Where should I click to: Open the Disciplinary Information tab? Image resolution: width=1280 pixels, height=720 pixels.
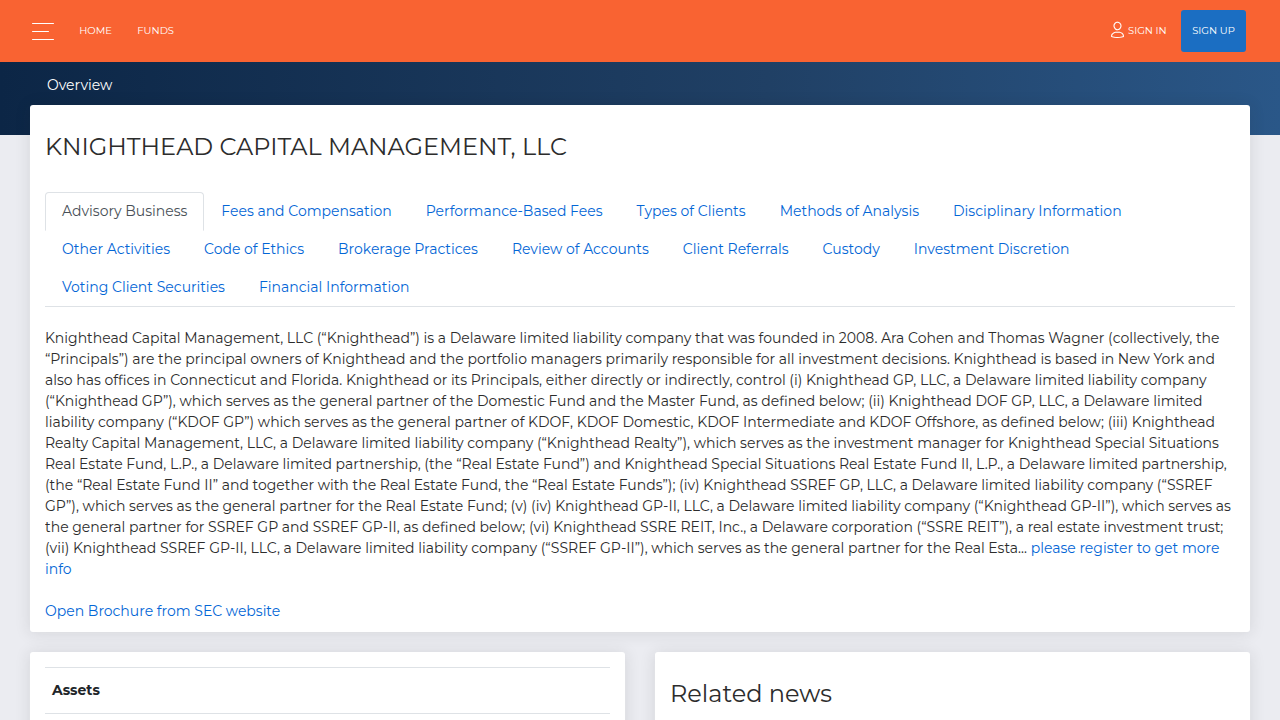[x=1037, y=211]
